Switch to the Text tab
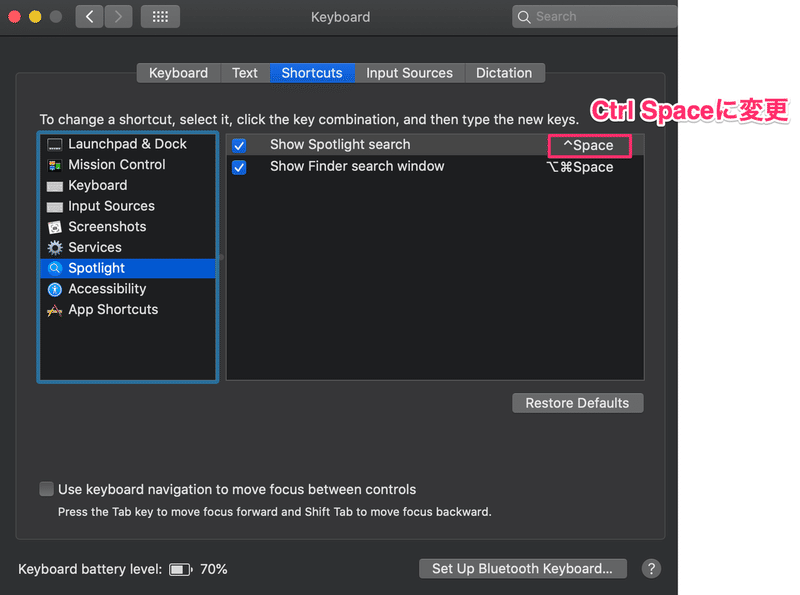 pos(245,73)
